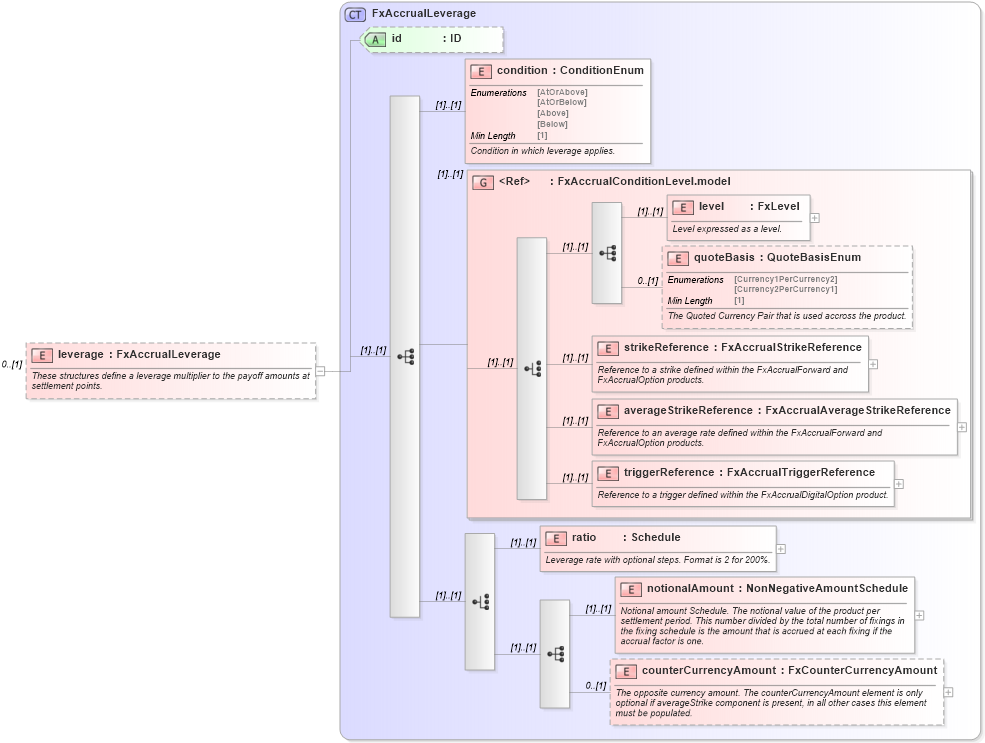This screenshot has height=743, width=985.
Task: Open the QuoteBasisEnum type link
Action: point(814,257)
